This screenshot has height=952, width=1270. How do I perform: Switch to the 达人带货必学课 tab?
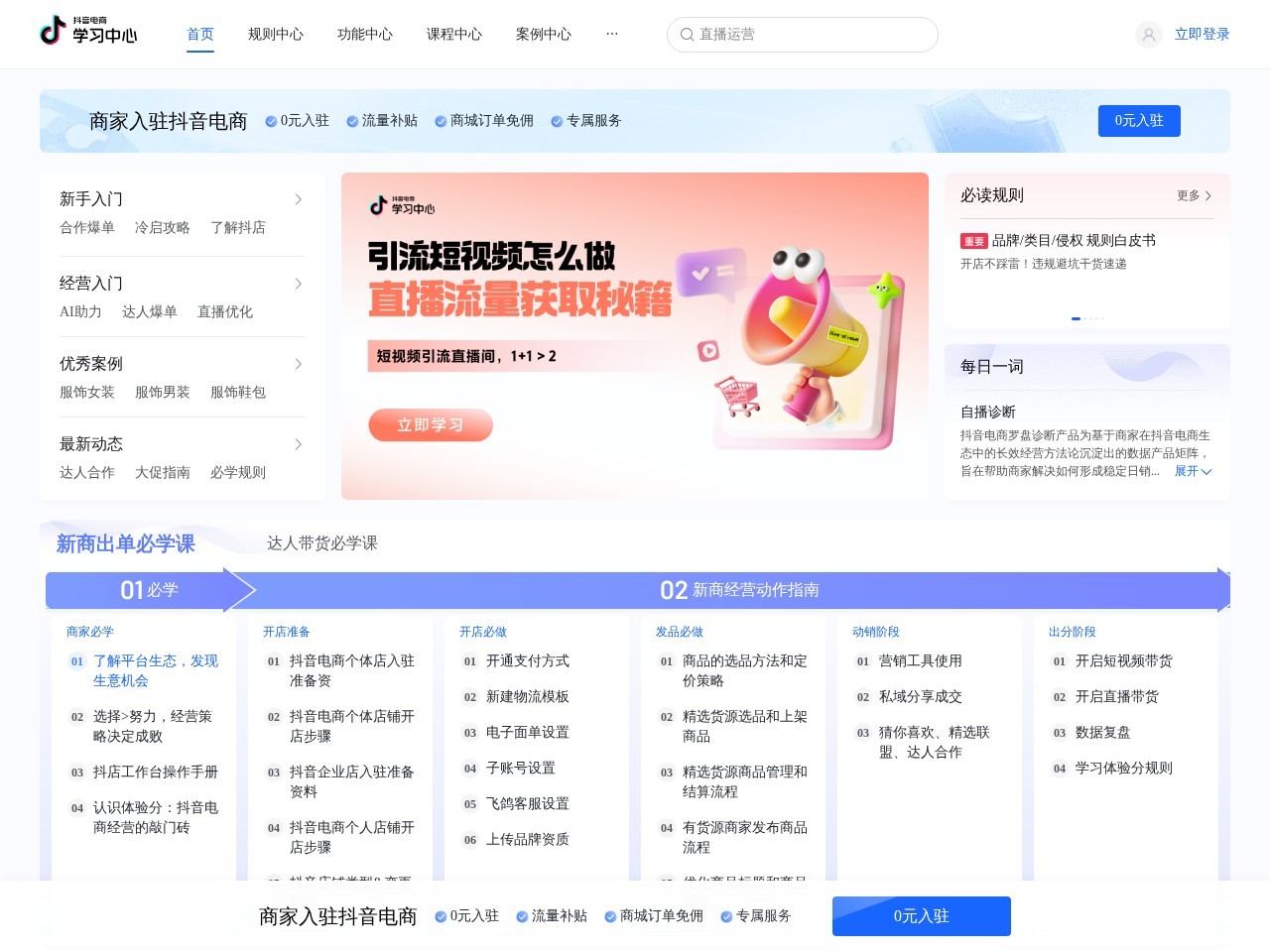(x=321, y=543)
